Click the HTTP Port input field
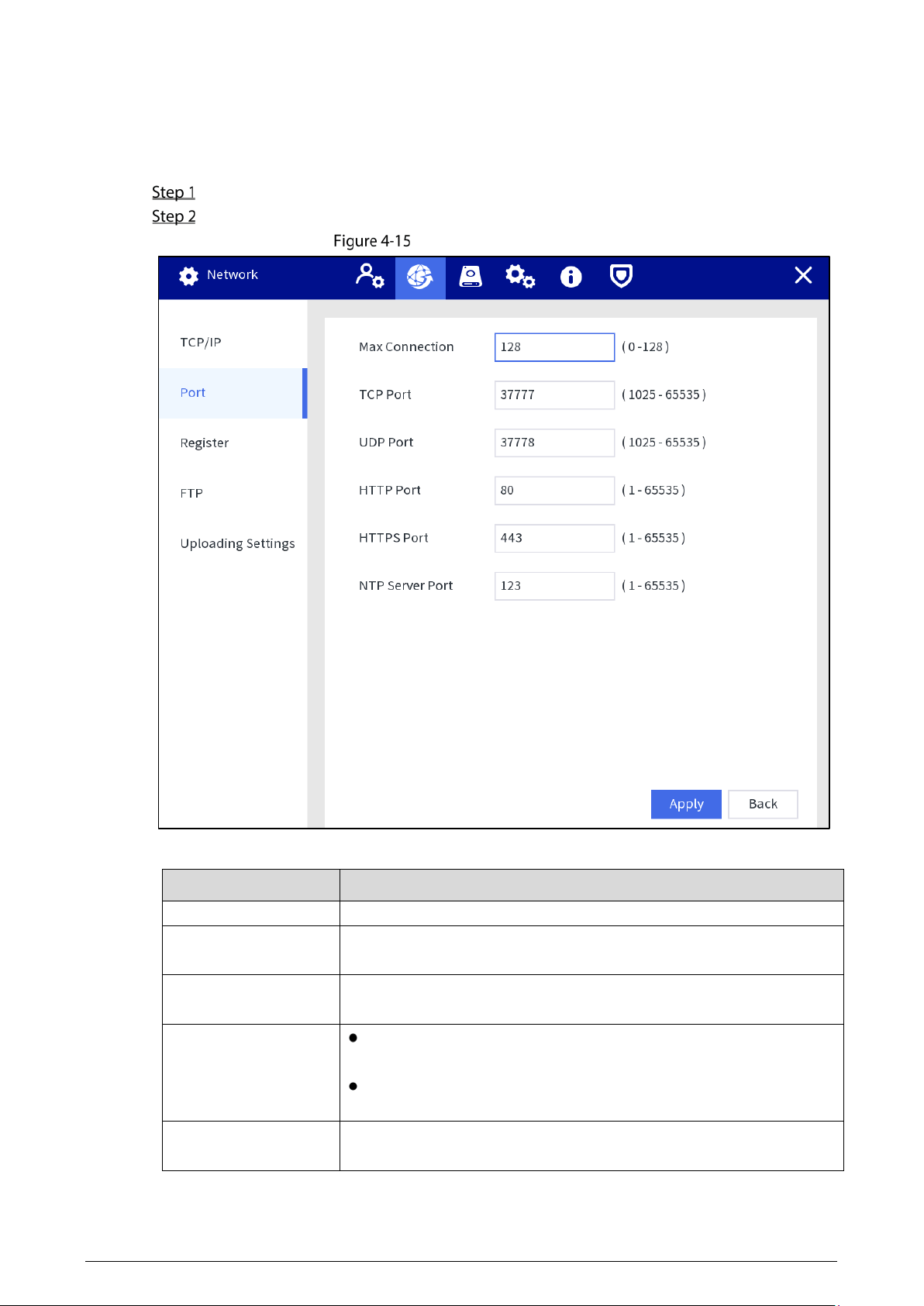 pos(555,491)
